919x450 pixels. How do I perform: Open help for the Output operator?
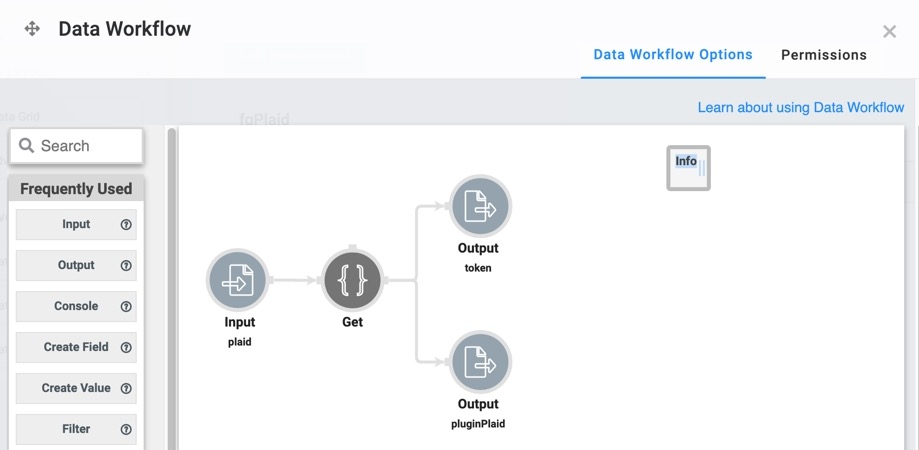(126, 265)
